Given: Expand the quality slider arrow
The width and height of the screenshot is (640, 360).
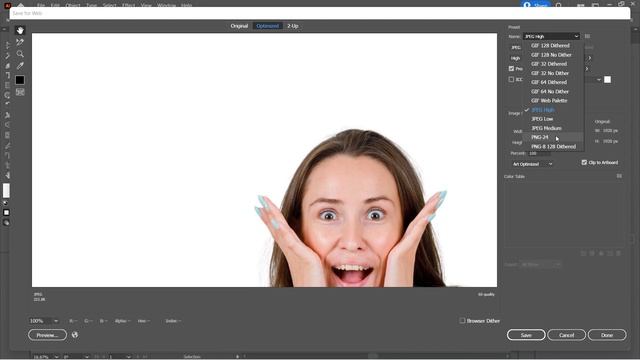Looking at the screenshot, I should point(590,58).
